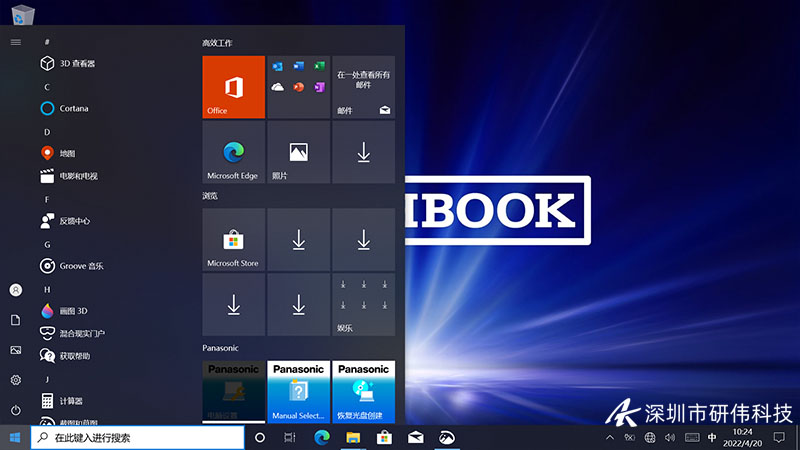Launch Edge from the taskbar

[x=322, y=438]
